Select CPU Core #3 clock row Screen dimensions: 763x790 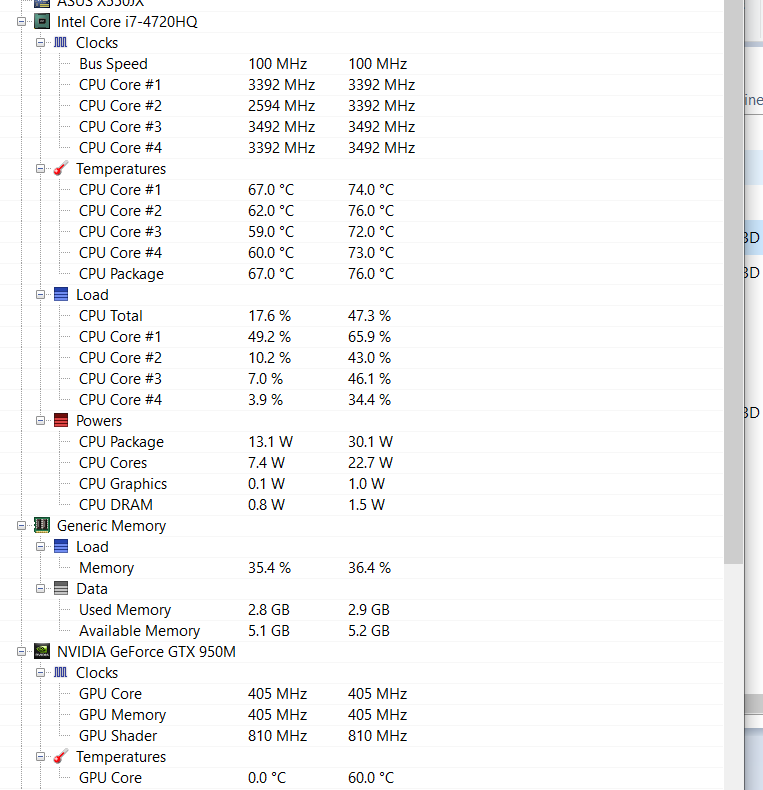pyautogui.click(x=362, y=127)
